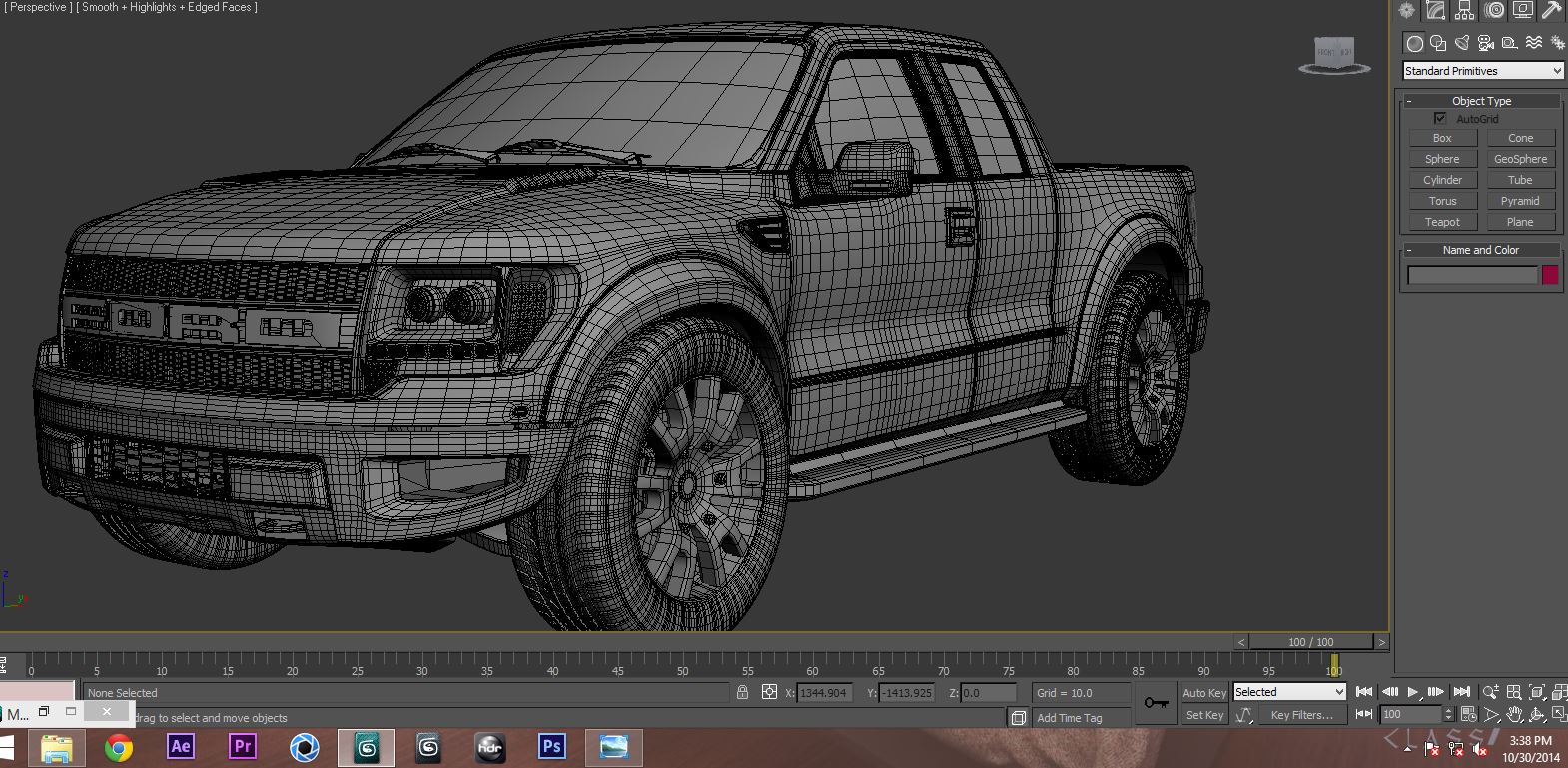The image size is (1568, 768).
Task: Toggle Key Mode beside the frame field
Action: click(x=1364, y=715)
